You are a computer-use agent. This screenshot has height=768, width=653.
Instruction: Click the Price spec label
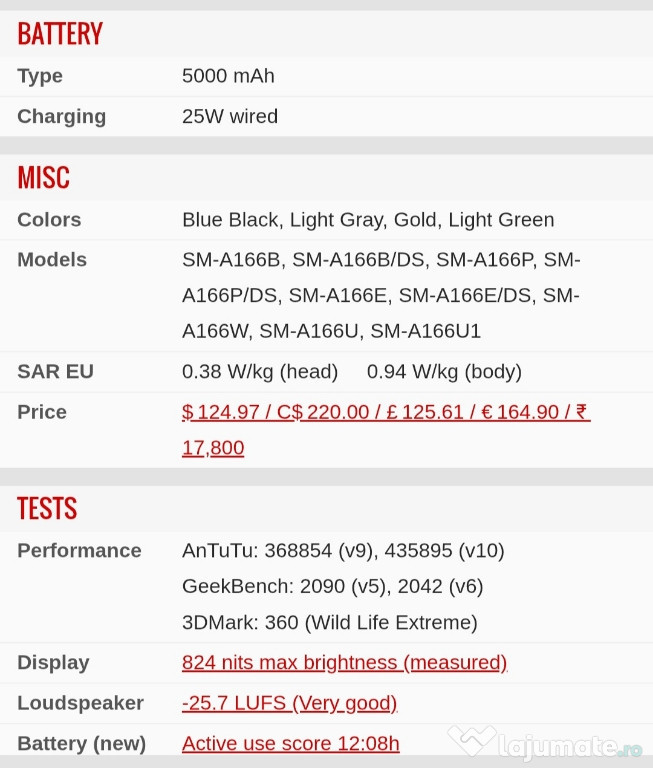coord(42,412)
